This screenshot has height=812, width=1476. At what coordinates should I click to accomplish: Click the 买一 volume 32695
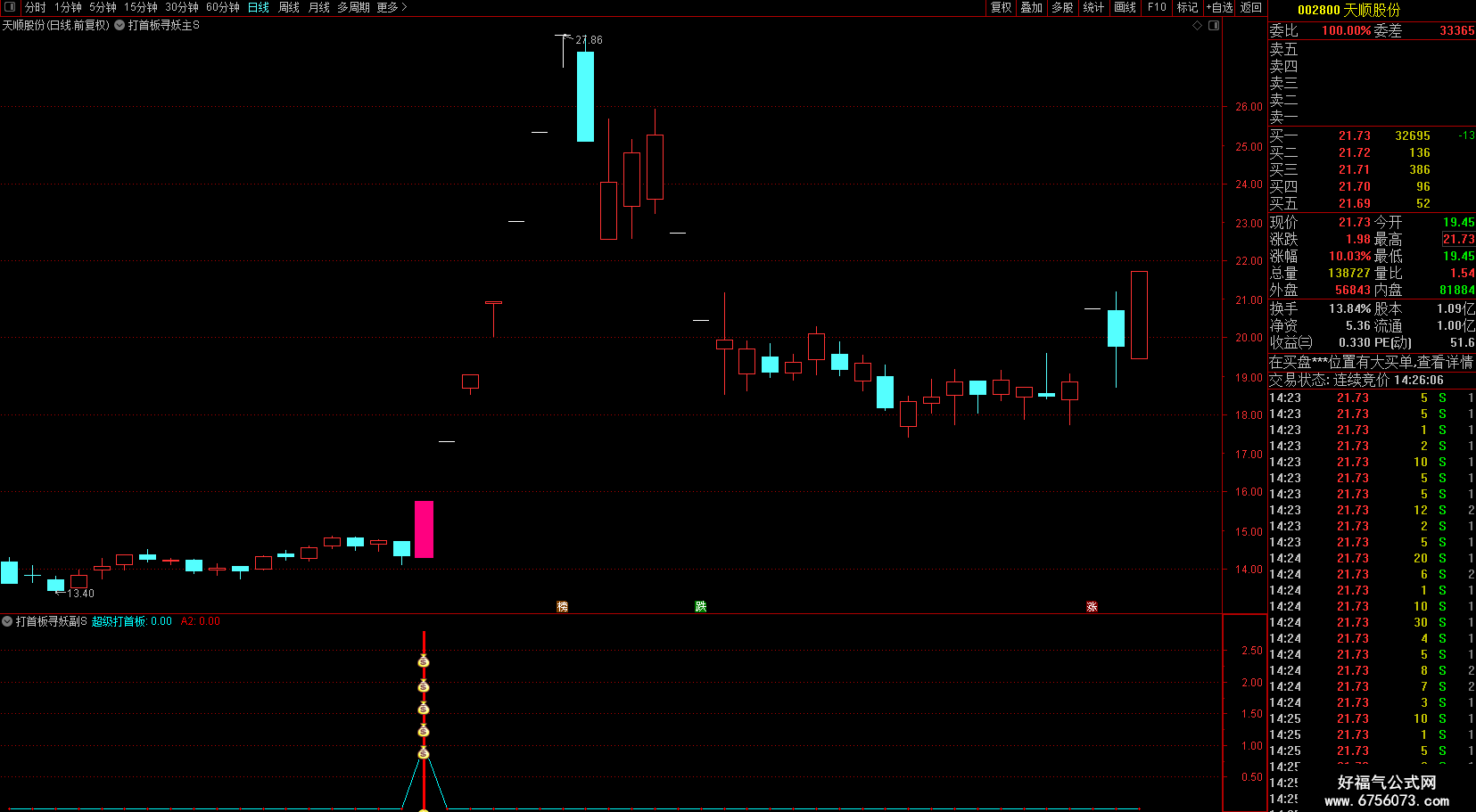tap(1413, 135)
